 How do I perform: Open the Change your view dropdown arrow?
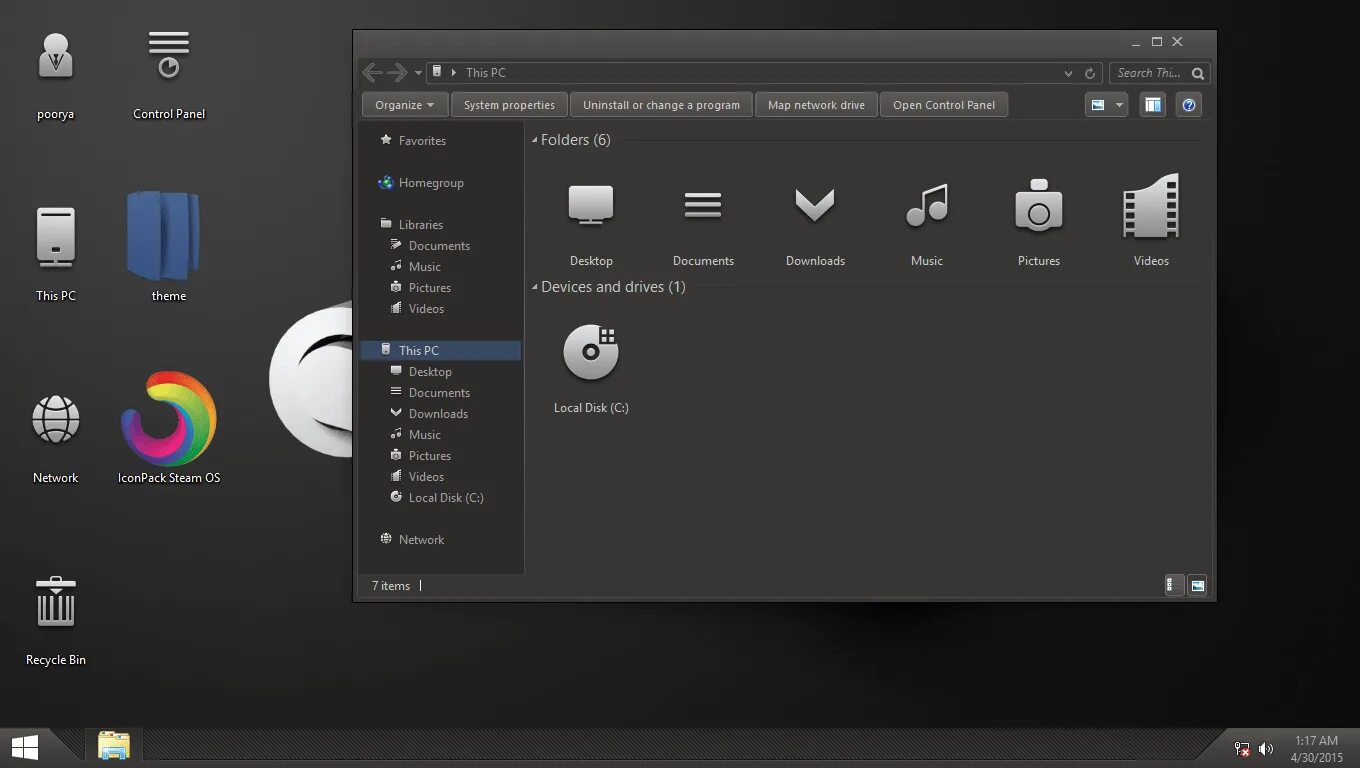(1121, 104)
